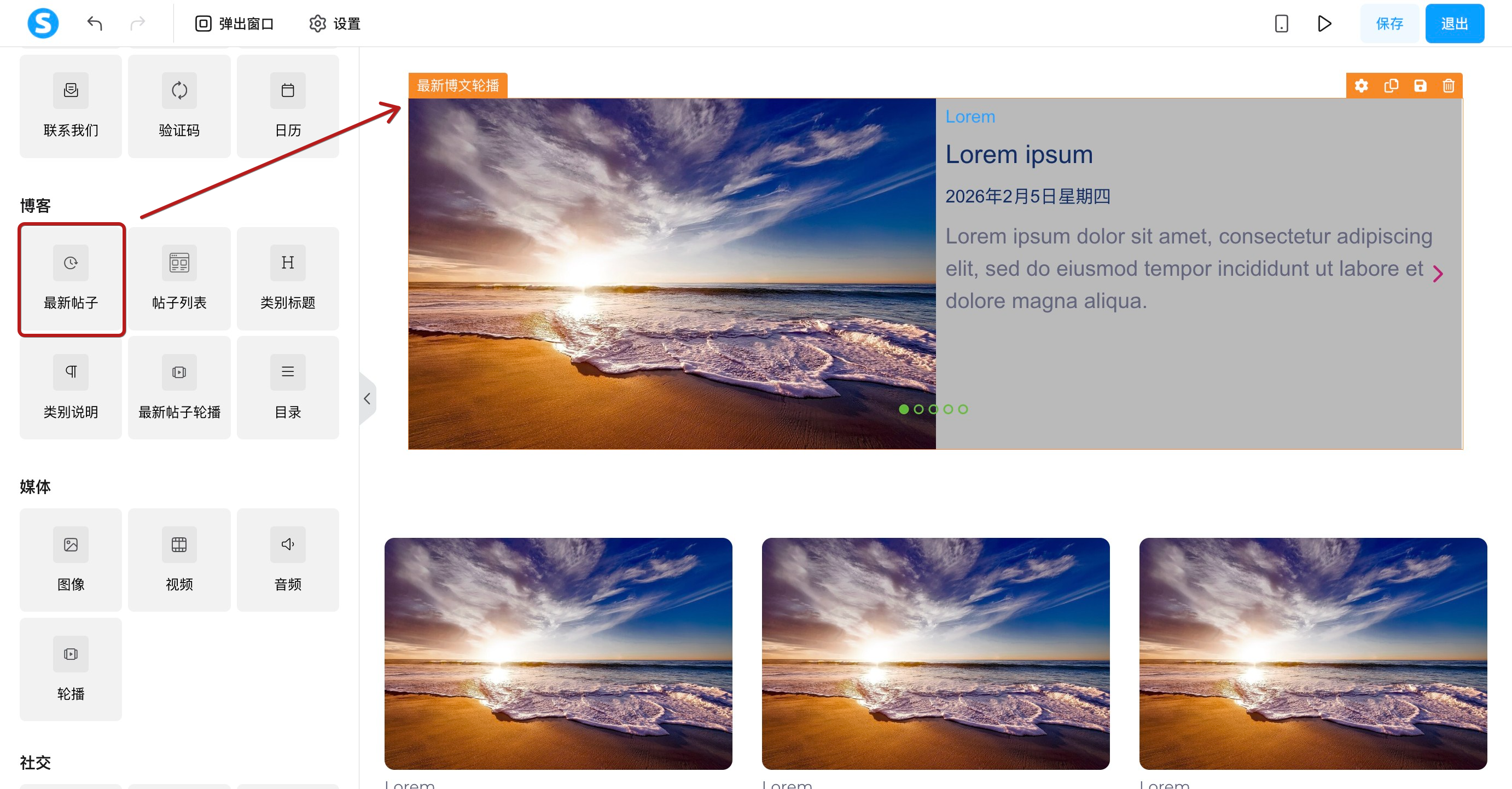Open the 设置 menu in the top bar

(x=335, y=24)
